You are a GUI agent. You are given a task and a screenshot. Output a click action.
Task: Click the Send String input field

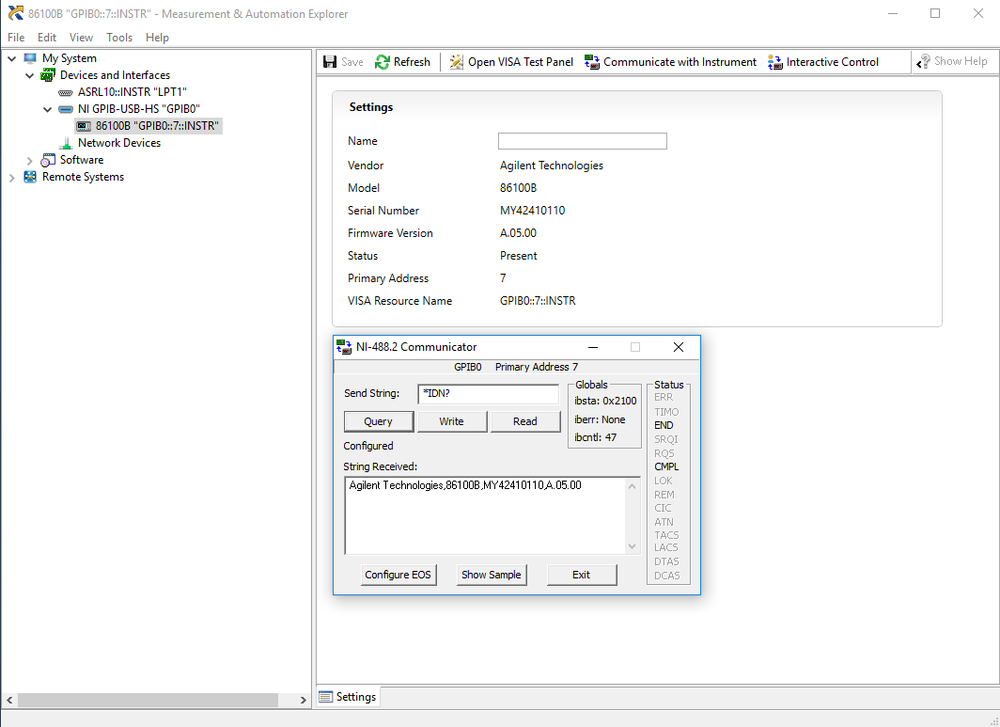click(488, 394)
